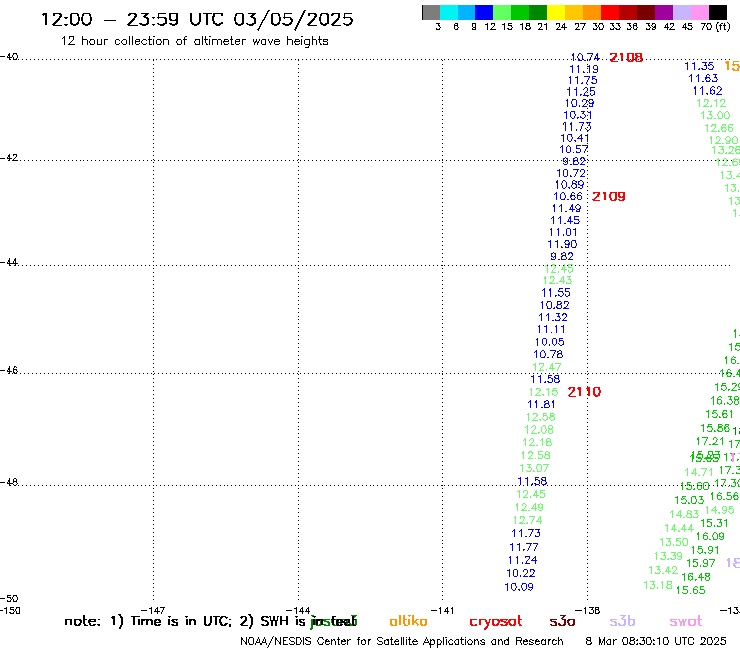Click the wave height value 10.74
This screenshot has height=650, width=740.
tap(585, 57)
